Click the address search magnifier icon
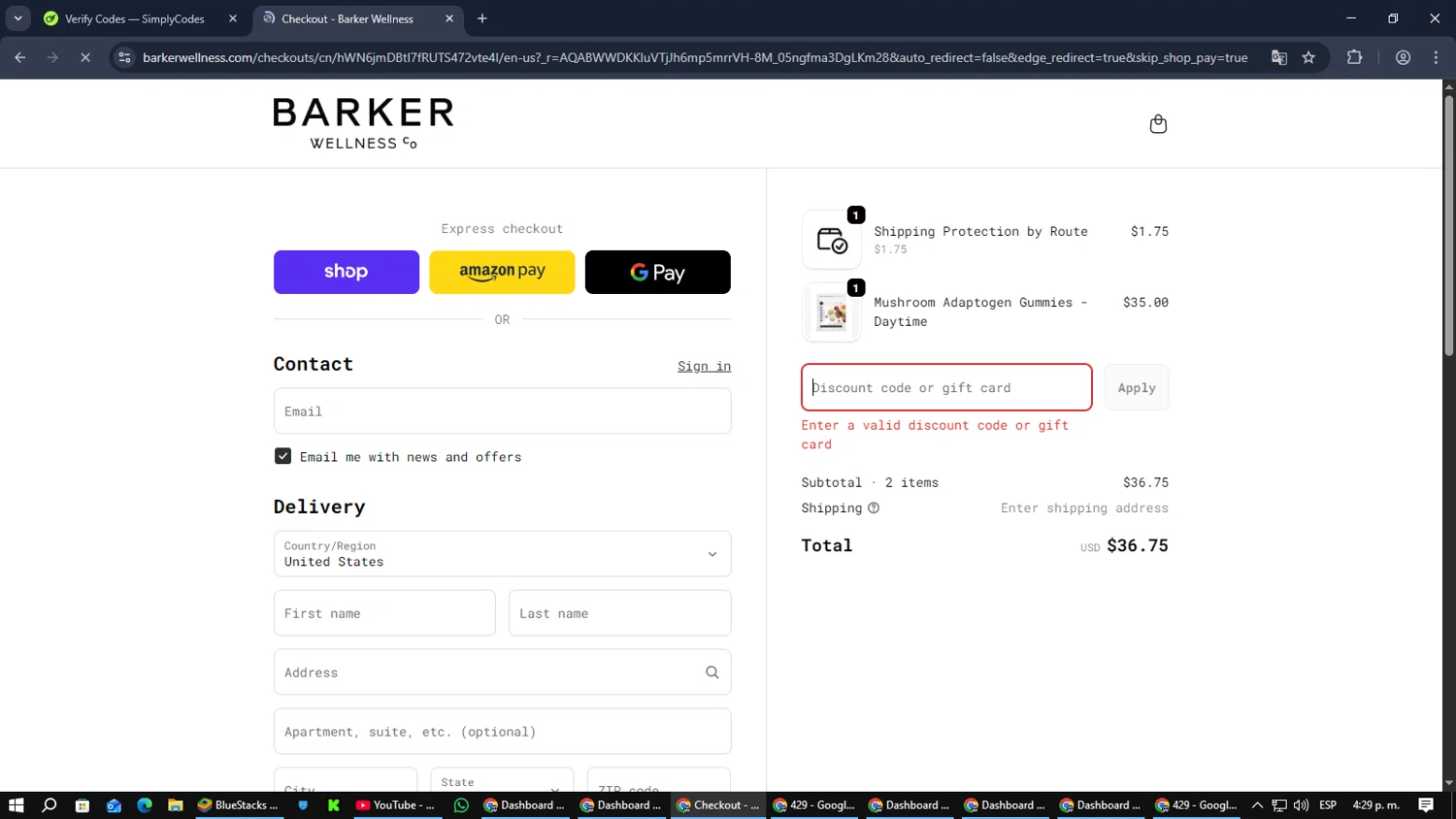The image size is (1456, 819). click(712, 672)
